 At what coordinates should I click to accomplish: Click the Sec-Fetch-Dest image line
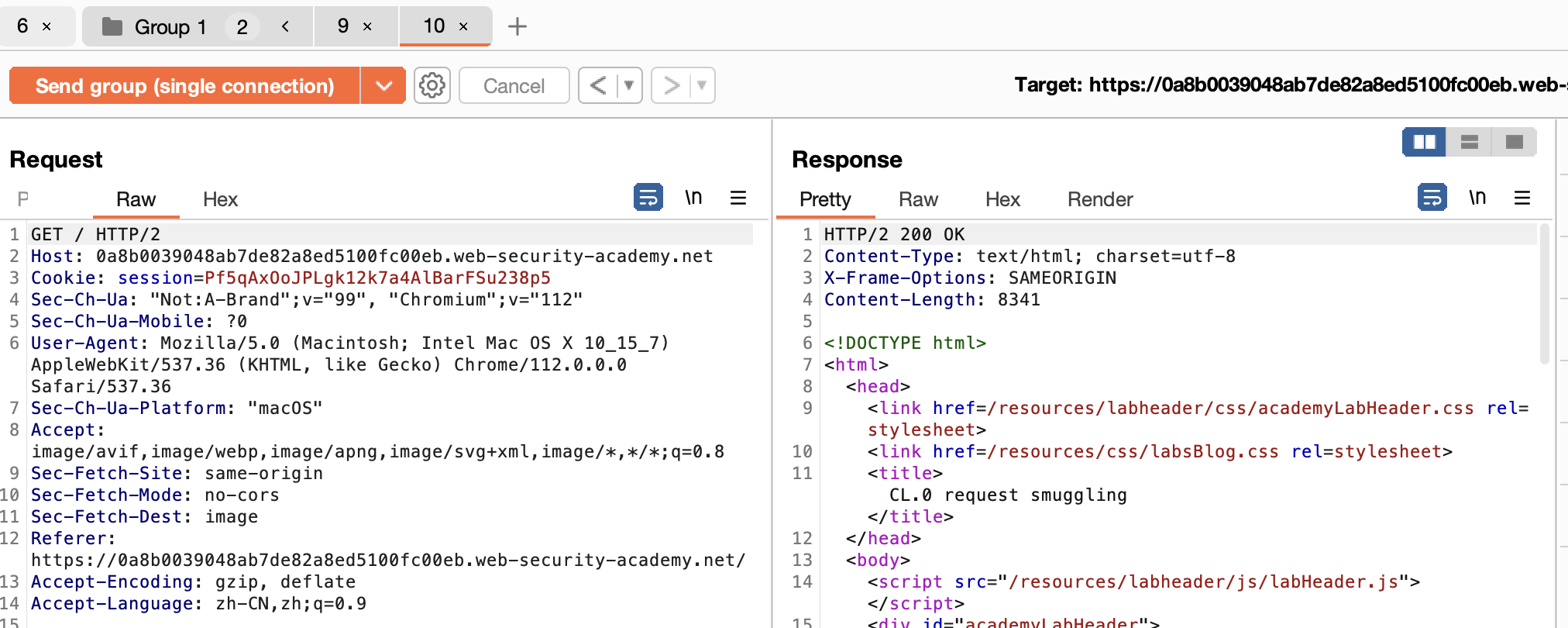pos(144,516)
